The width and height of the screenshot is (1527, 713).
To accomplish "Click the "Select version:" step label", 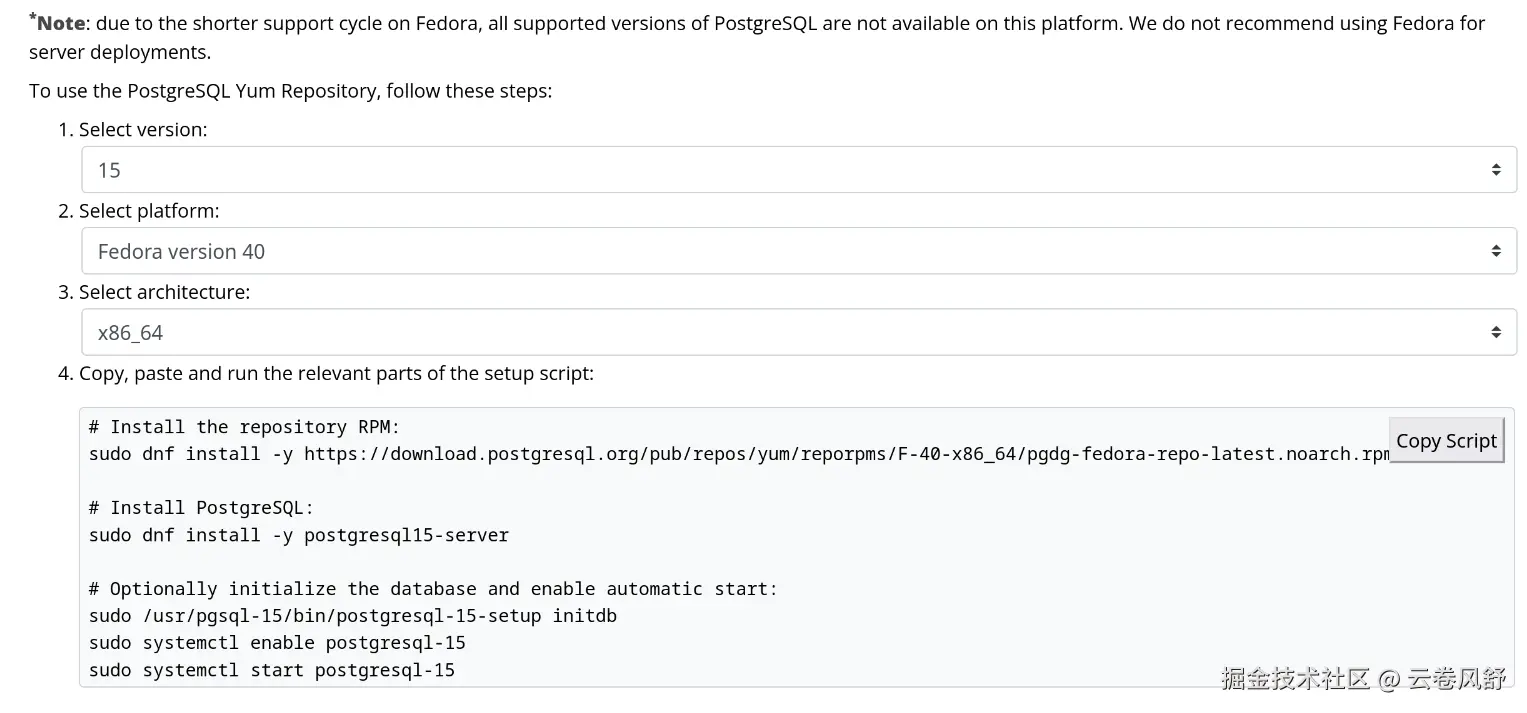I will (143, 130).
